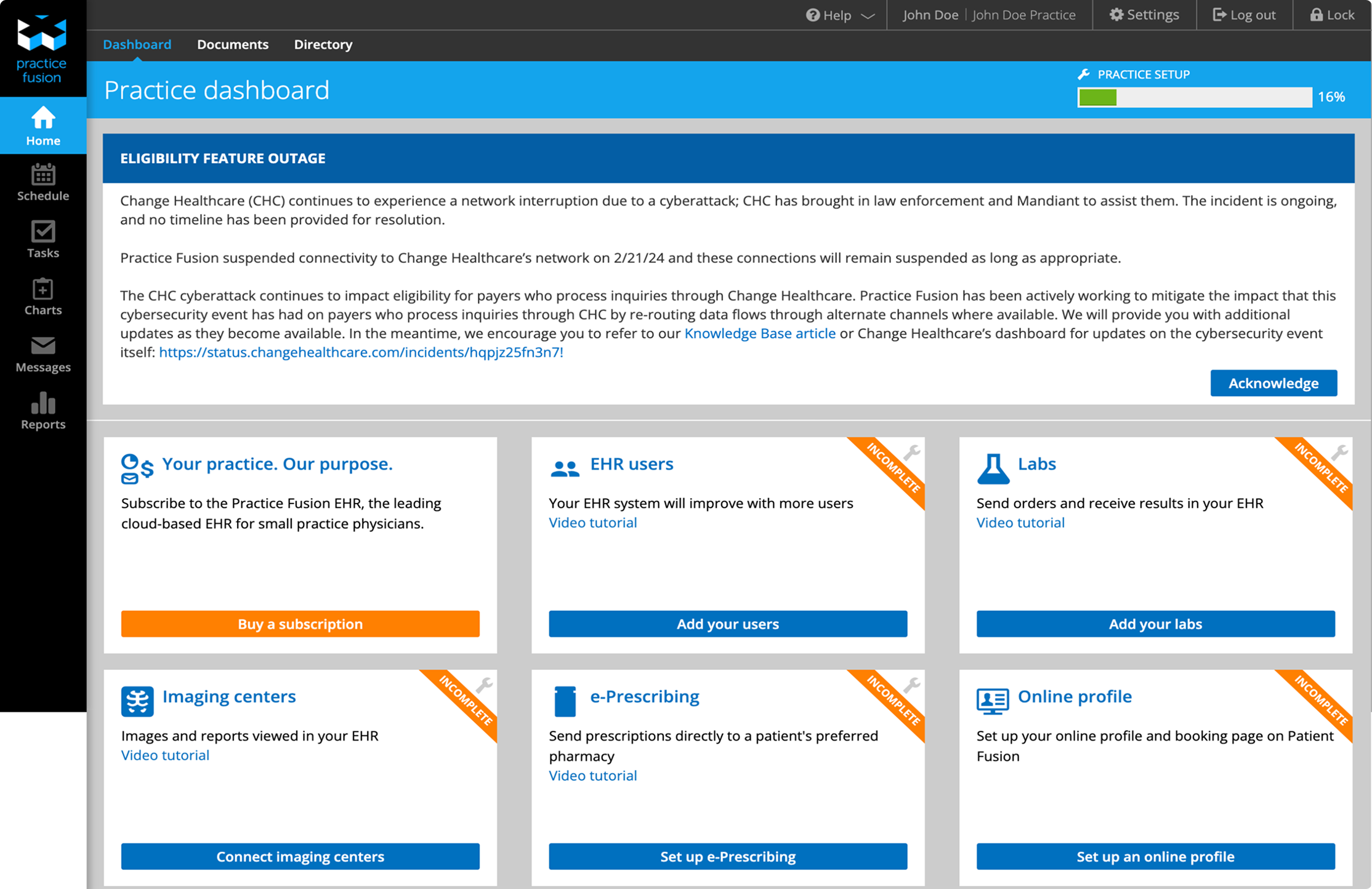
Task: Click the wrench icon on EHR users card
Action: click(x=912, y=453)
